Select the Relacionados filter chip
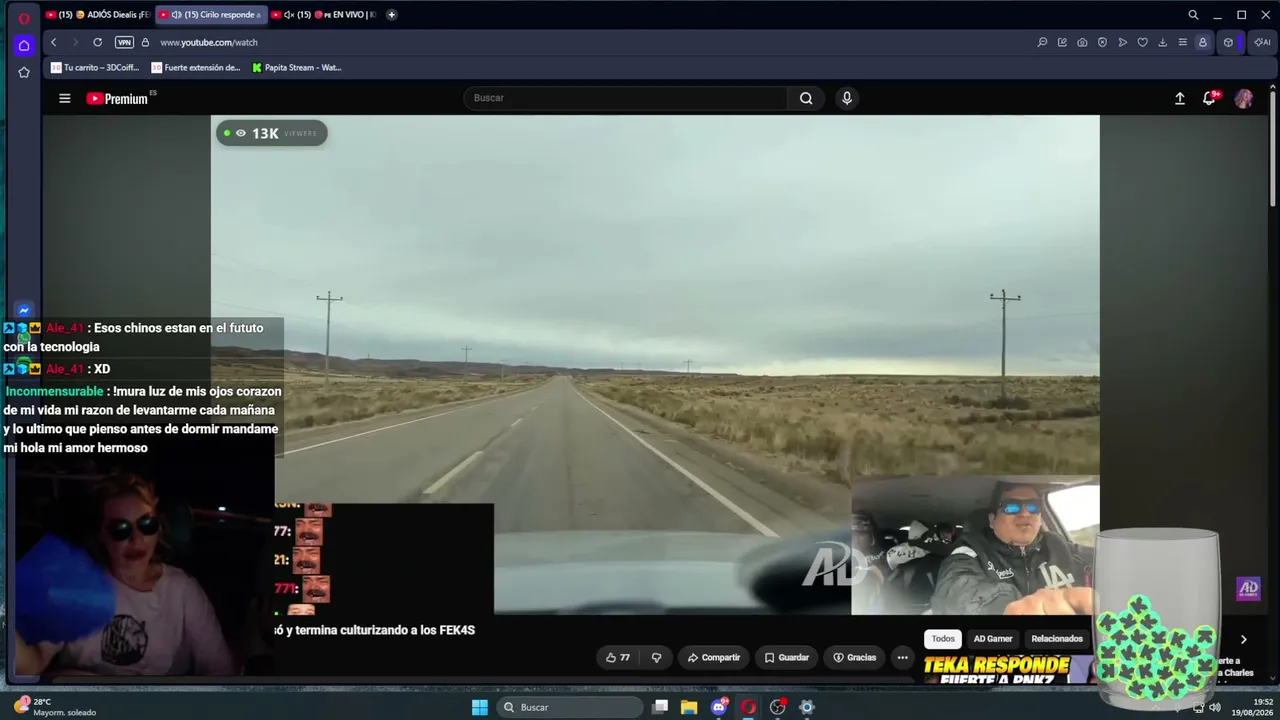Viewport: 1280px width, 720px height. pos(1057,639)
